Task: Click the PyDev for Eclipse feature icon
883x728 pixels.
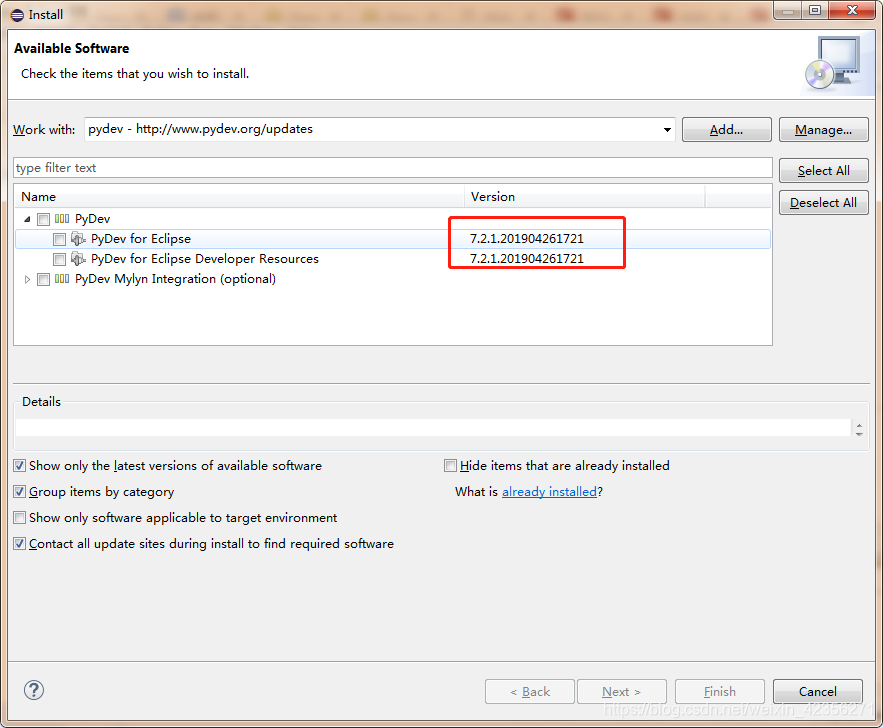Action: pyautogui.click(x=78, y=239)
